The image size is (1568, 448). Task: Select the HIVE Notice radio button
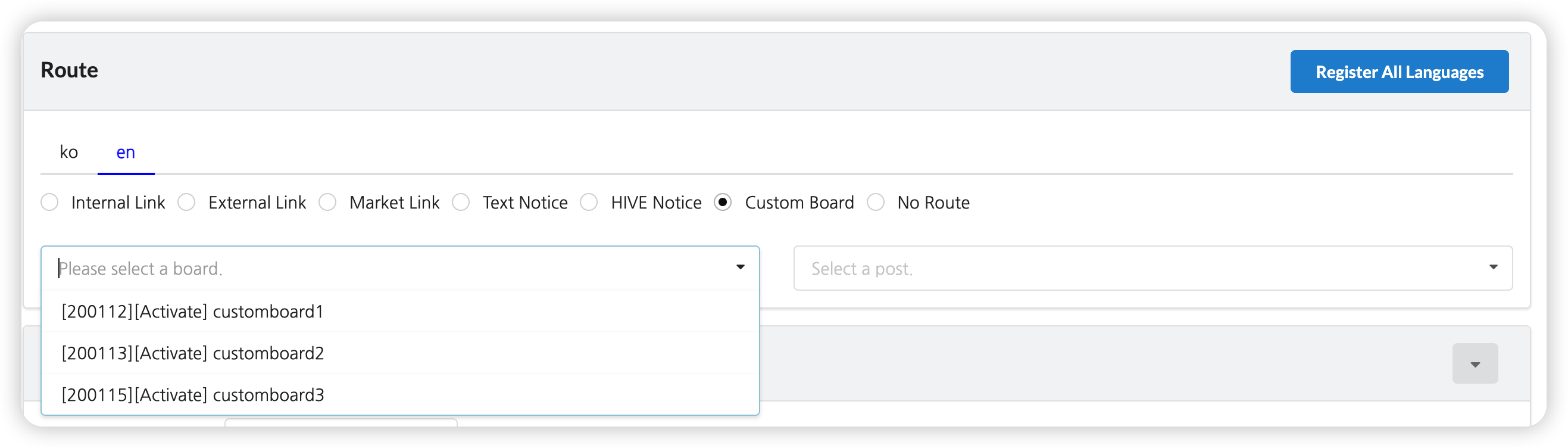coord(589,203)
